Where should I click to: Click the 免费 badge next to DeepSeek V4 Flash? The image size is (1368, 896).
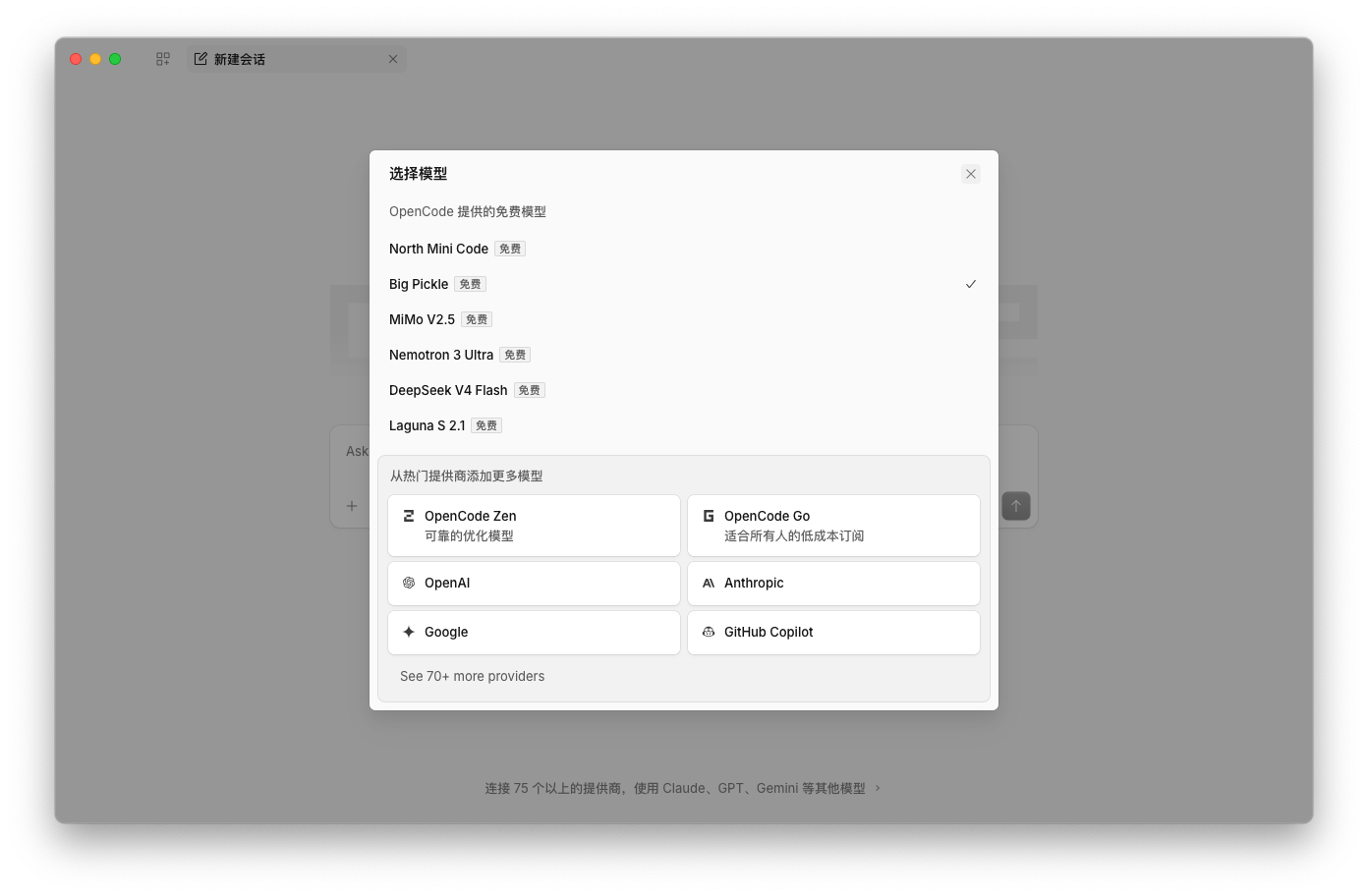(530, 390)
